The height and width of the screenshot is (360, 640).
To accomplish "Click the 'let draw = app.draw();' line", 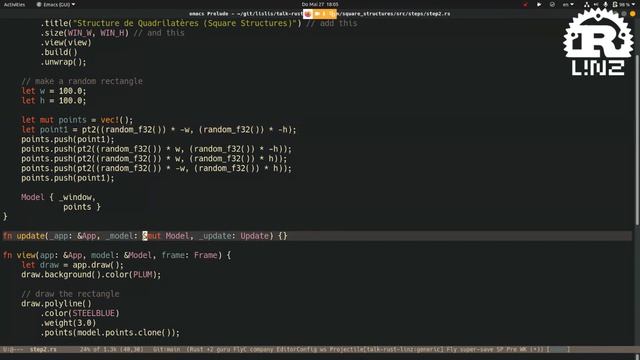I will tap(72, 265).
